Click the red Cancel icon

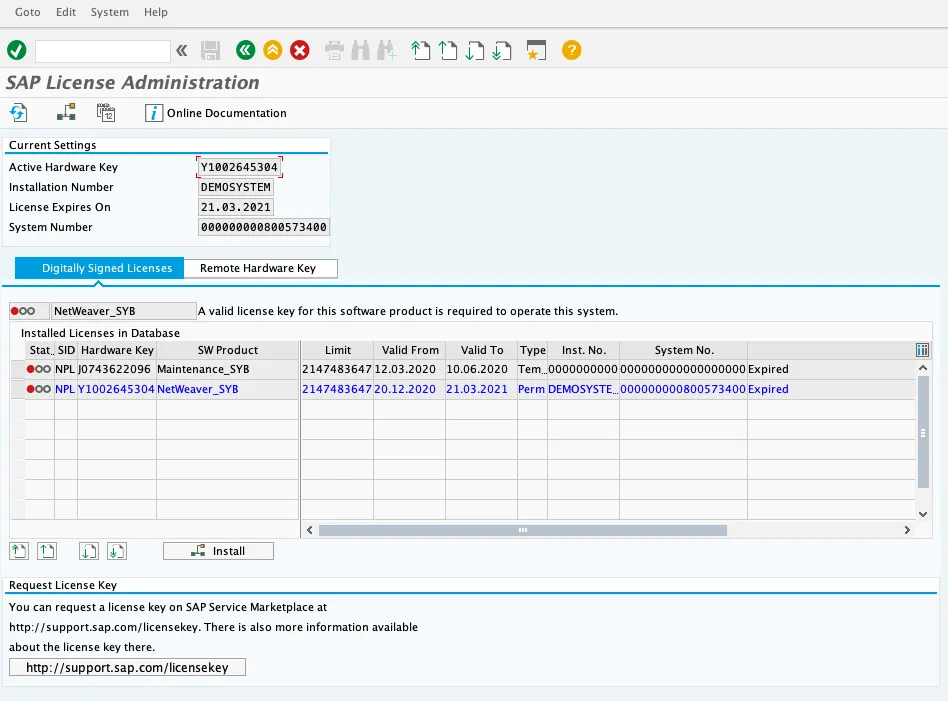(x=299, y=50)
